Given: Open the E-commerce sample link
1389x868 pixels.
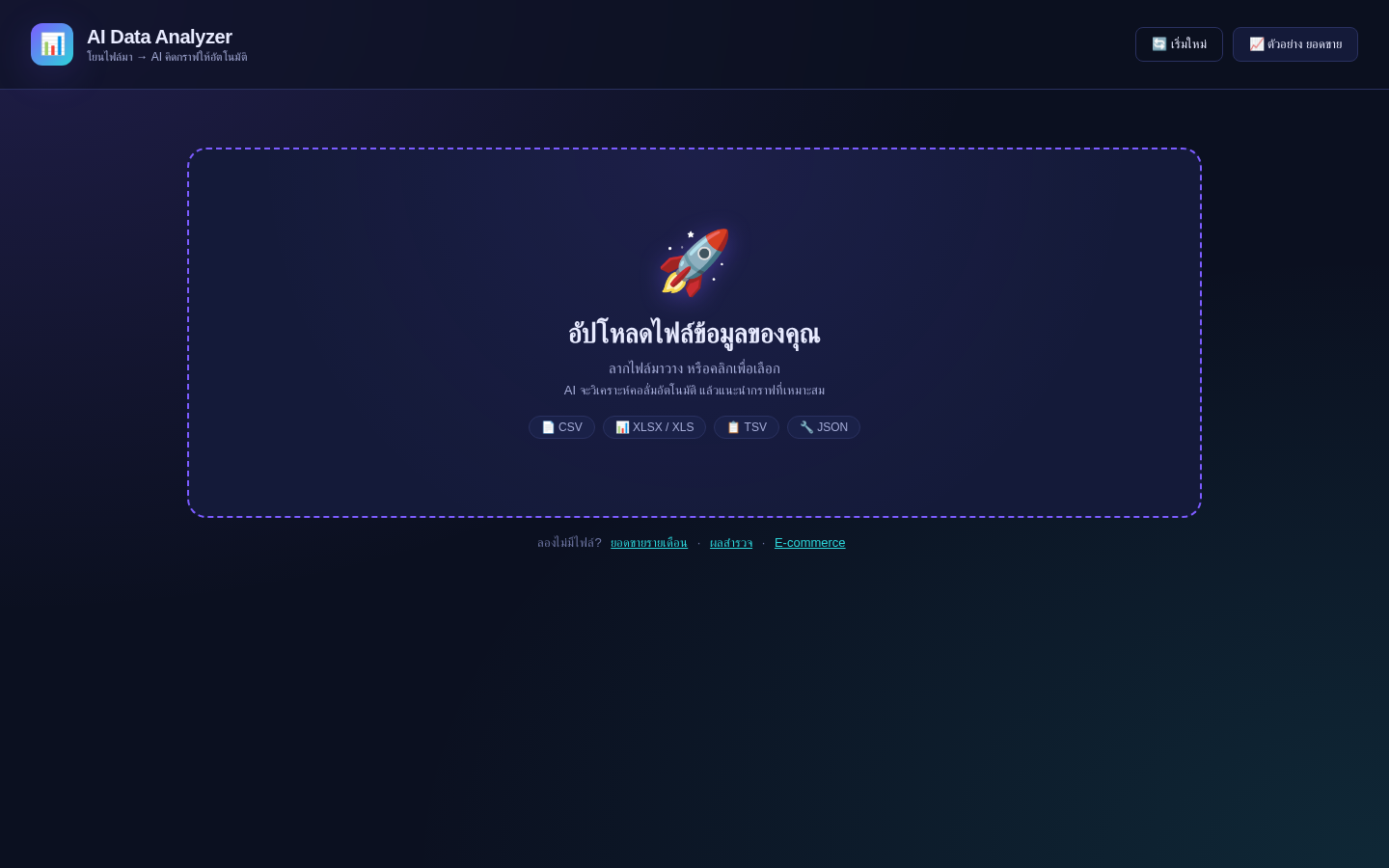Looking at the screenshot, I should tap(810, 543).
